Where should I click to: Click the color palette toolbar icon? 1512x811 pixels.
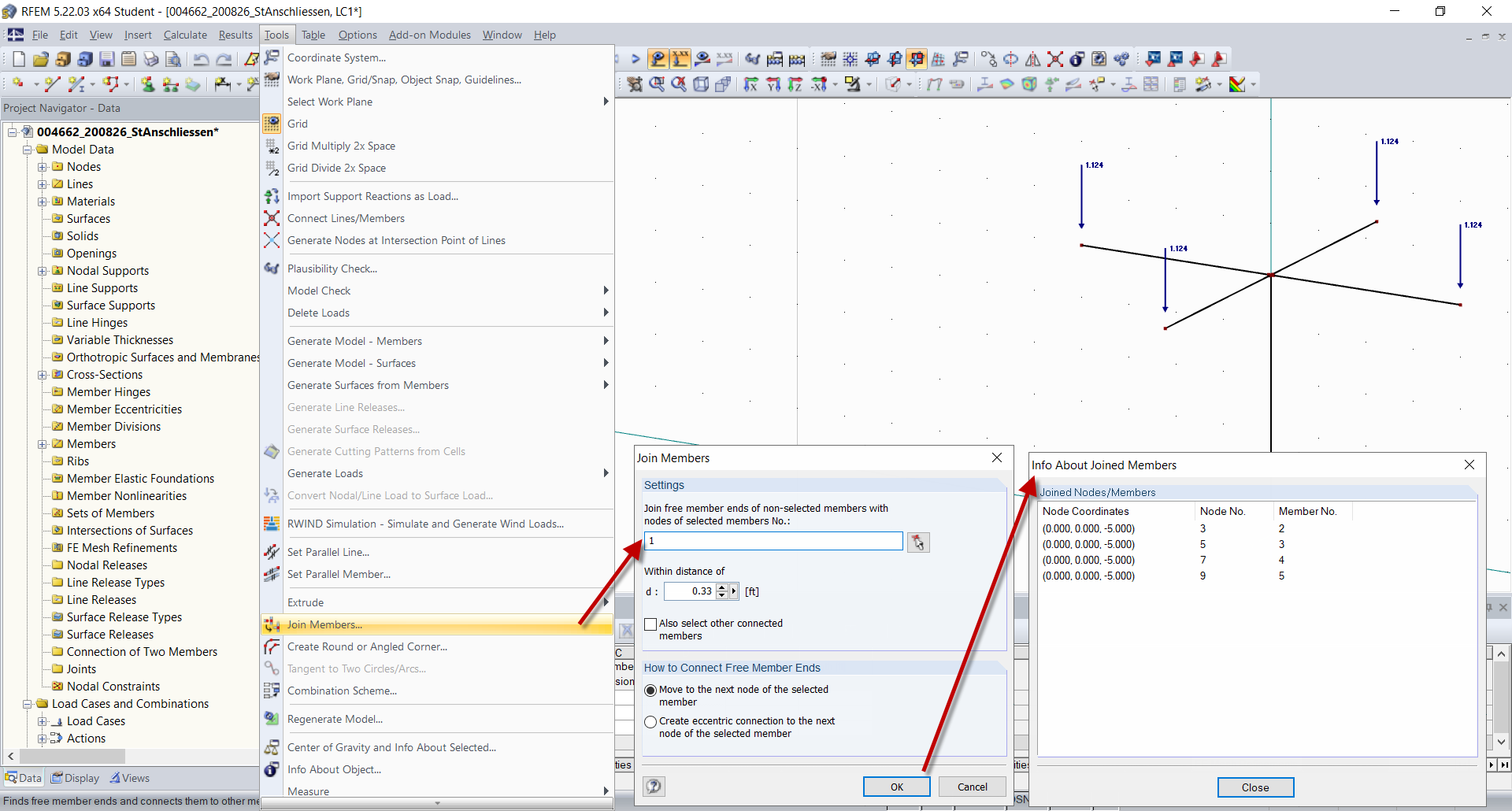1238,83
